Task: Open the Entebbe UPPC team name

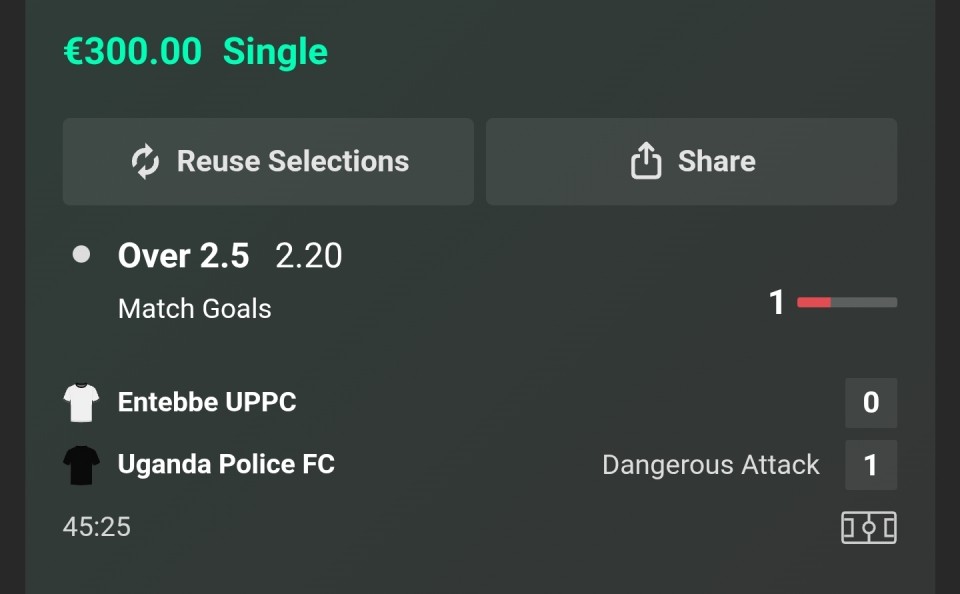Action: click(207, 402)
